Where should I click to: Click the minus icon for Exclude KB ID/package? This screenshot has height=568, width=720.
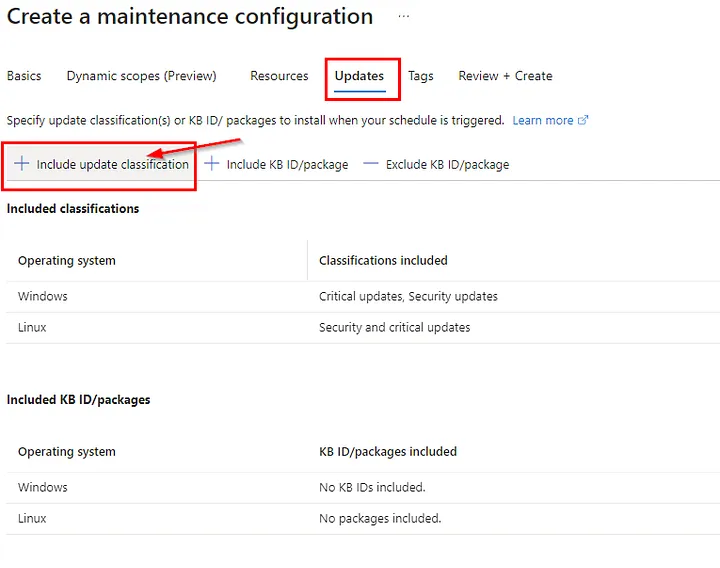[x=371, y=164]
